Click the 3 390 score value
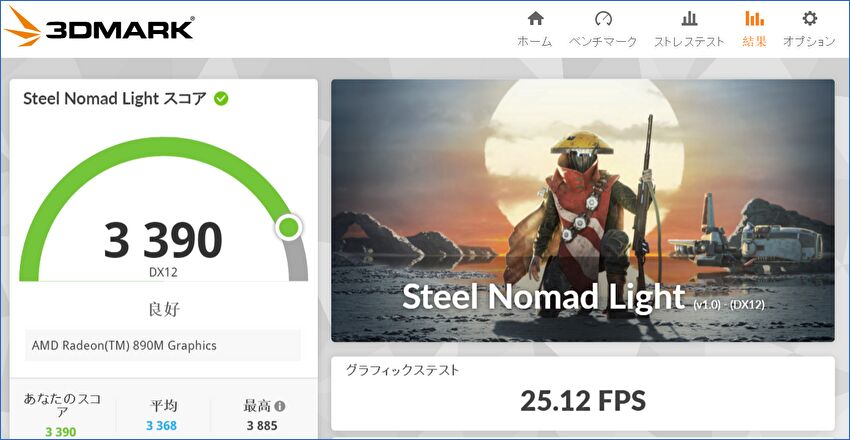This screenshot has height=440, width=850. tap(163, 240)
